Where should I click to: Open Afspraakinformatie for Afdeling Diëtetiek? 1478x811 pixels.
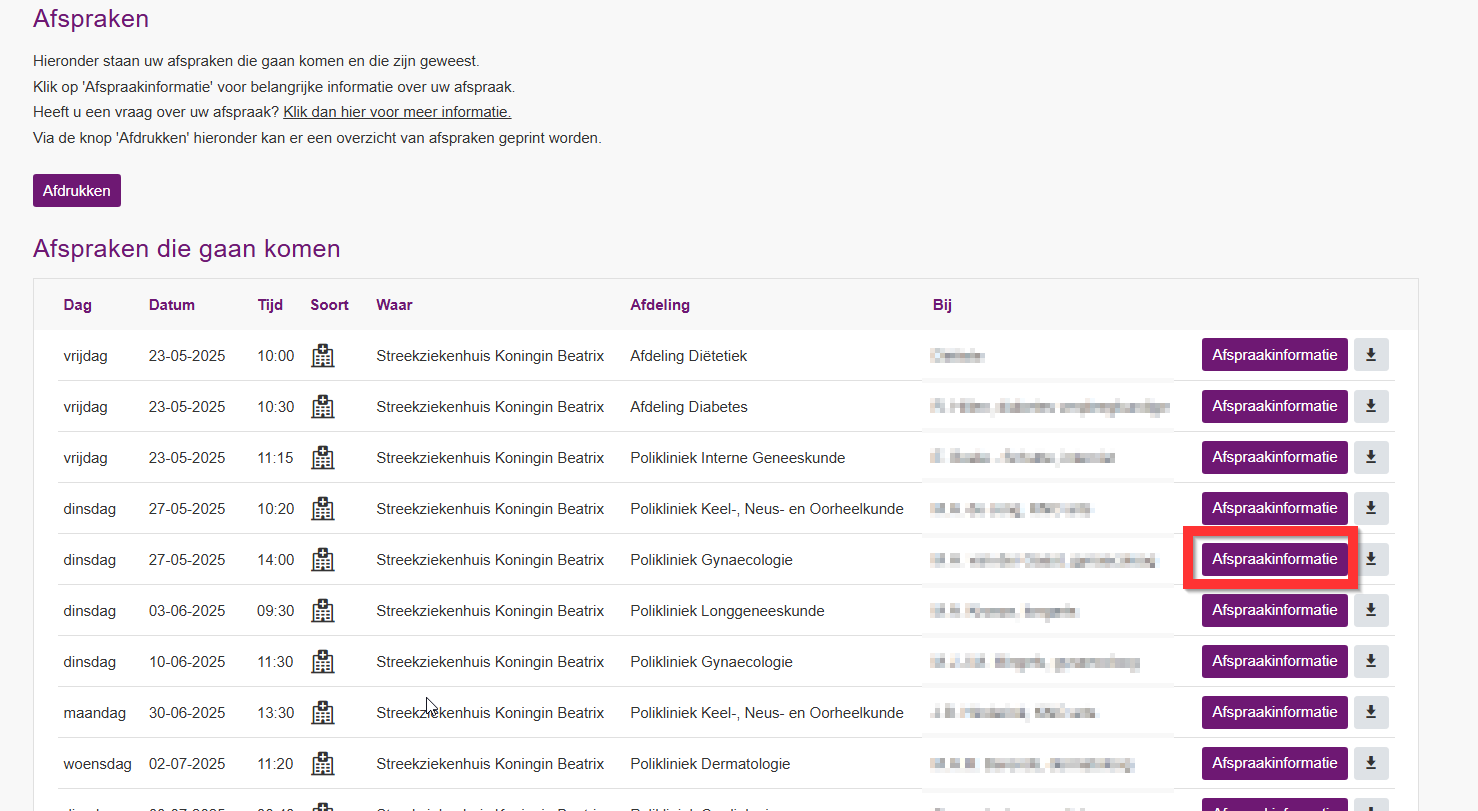tap(1275, 355)
